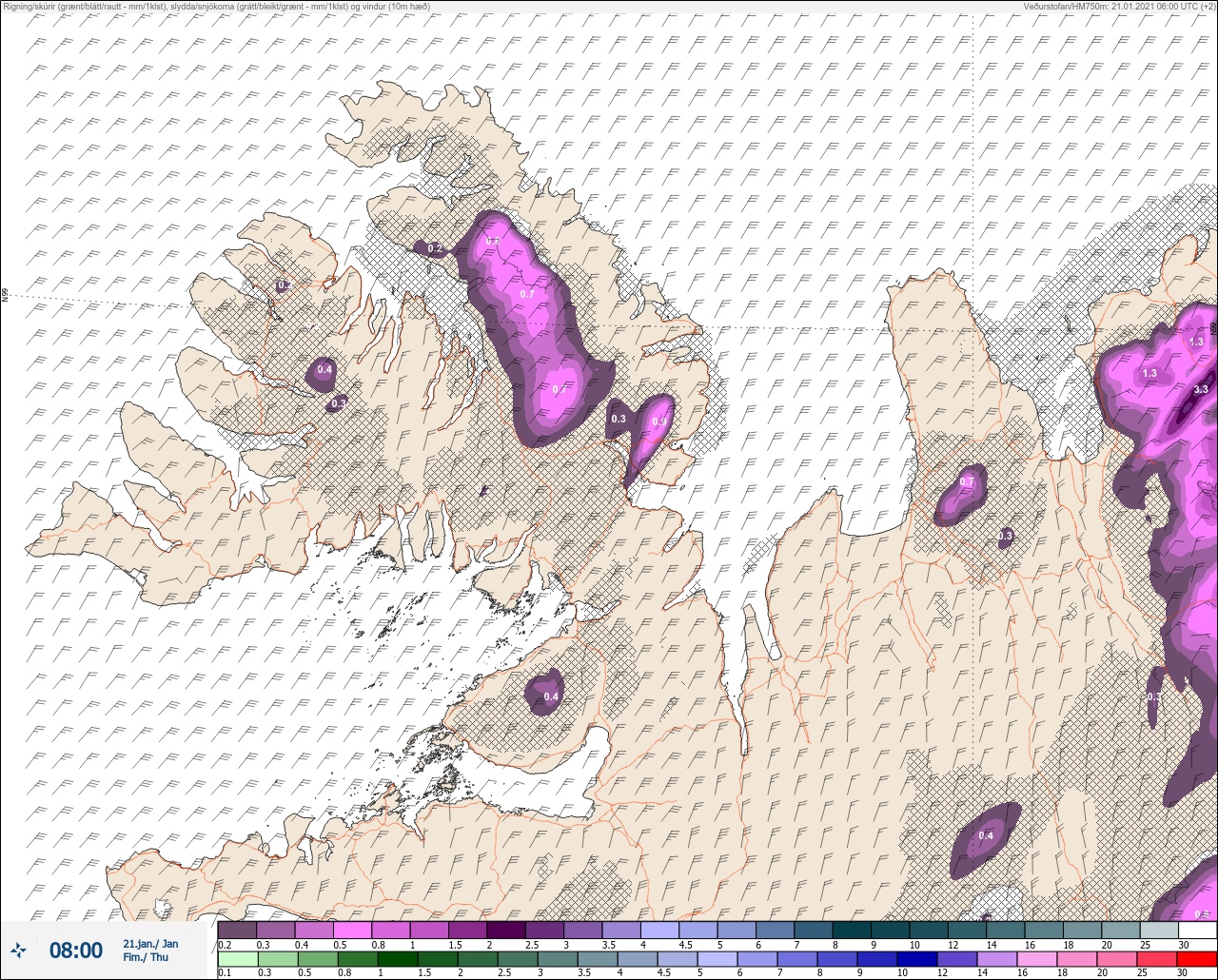
Task: Pick the pale green lower swatch labeled 0.1
Action: [237, 959]
